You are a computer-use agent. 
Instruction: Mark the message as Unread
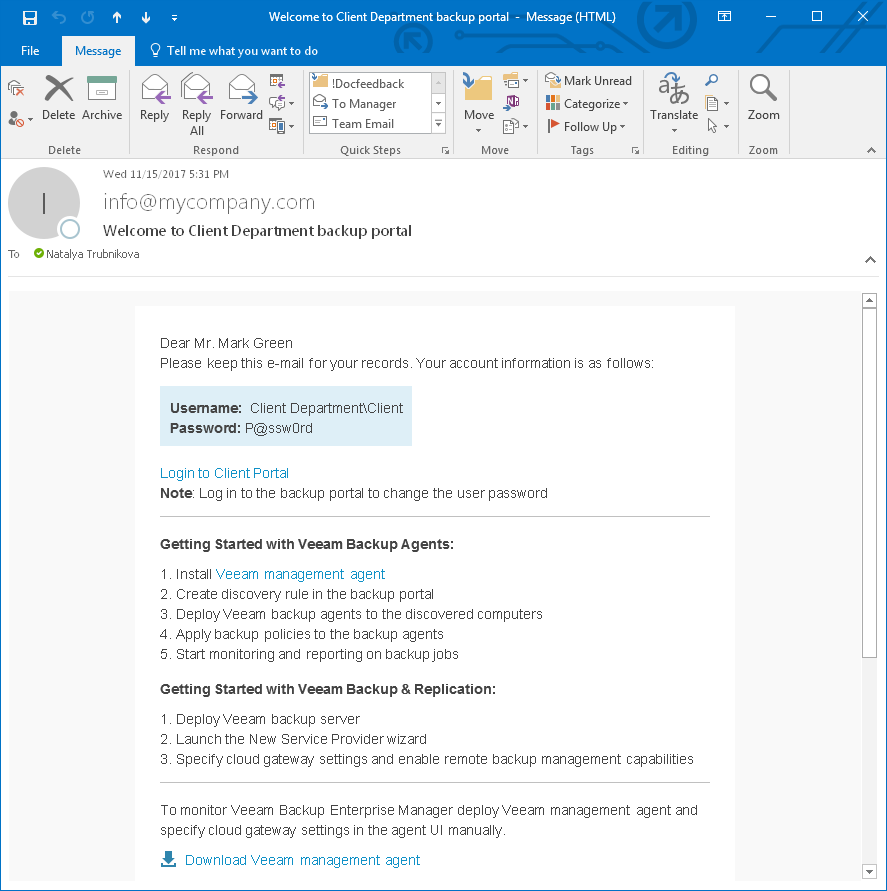pos(588,81)
